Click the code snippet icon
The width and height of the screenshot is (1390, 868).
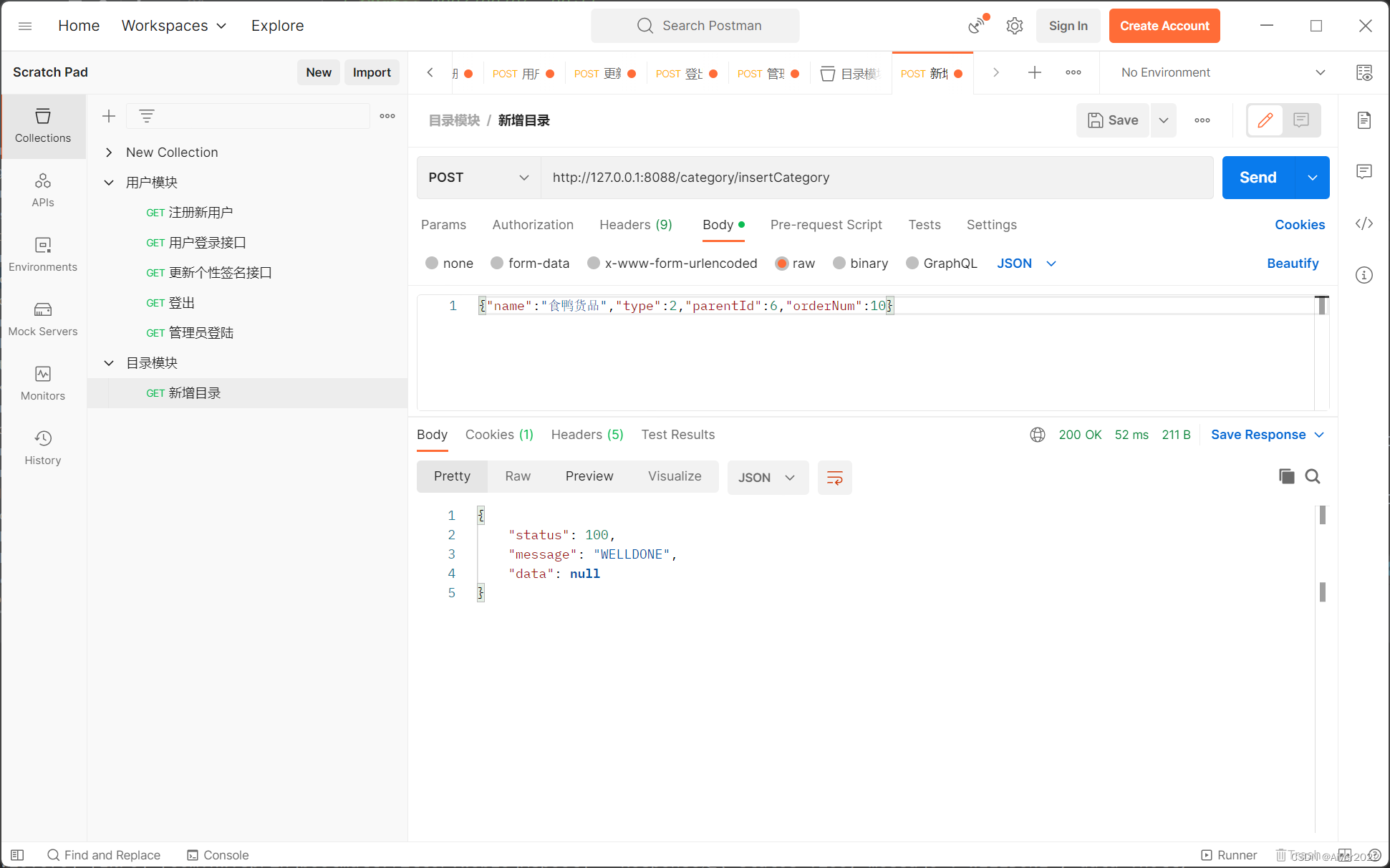pos(1364,223)
